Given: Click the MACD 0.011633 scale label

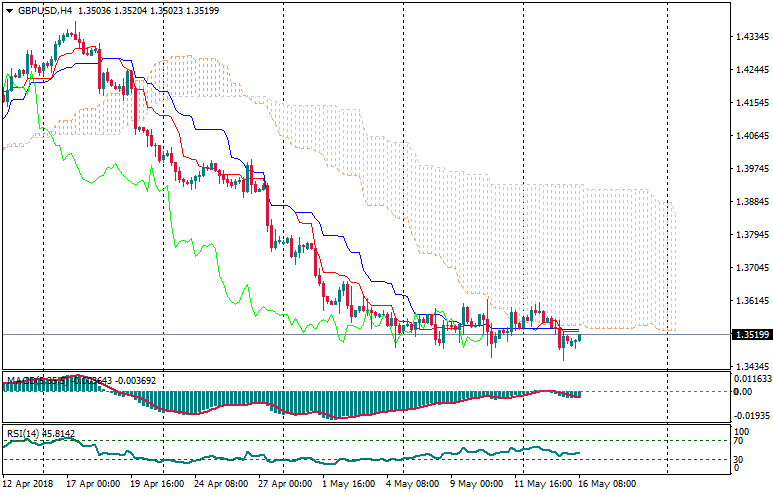Looking at the screenshot, I should pyautogui.click(x=752, y=380).
